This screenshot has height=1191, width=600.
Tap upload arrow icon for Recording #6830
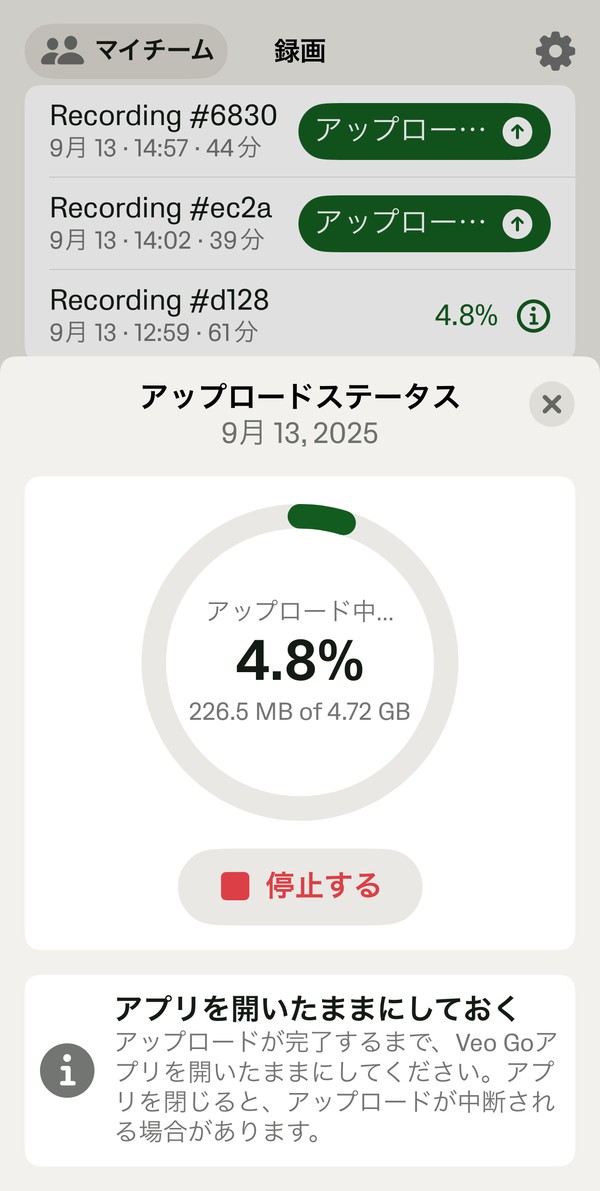coord(517,132)
